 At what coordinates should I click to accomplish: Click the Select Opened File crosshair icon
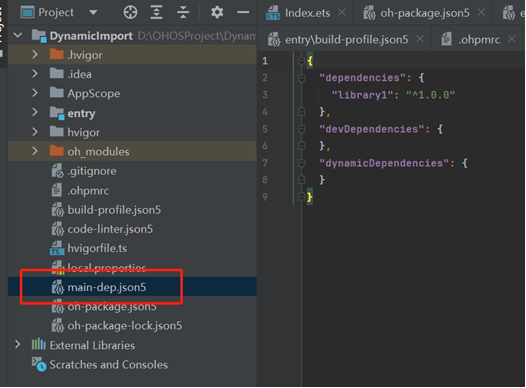pyautogui.click(x=130, y=13)
